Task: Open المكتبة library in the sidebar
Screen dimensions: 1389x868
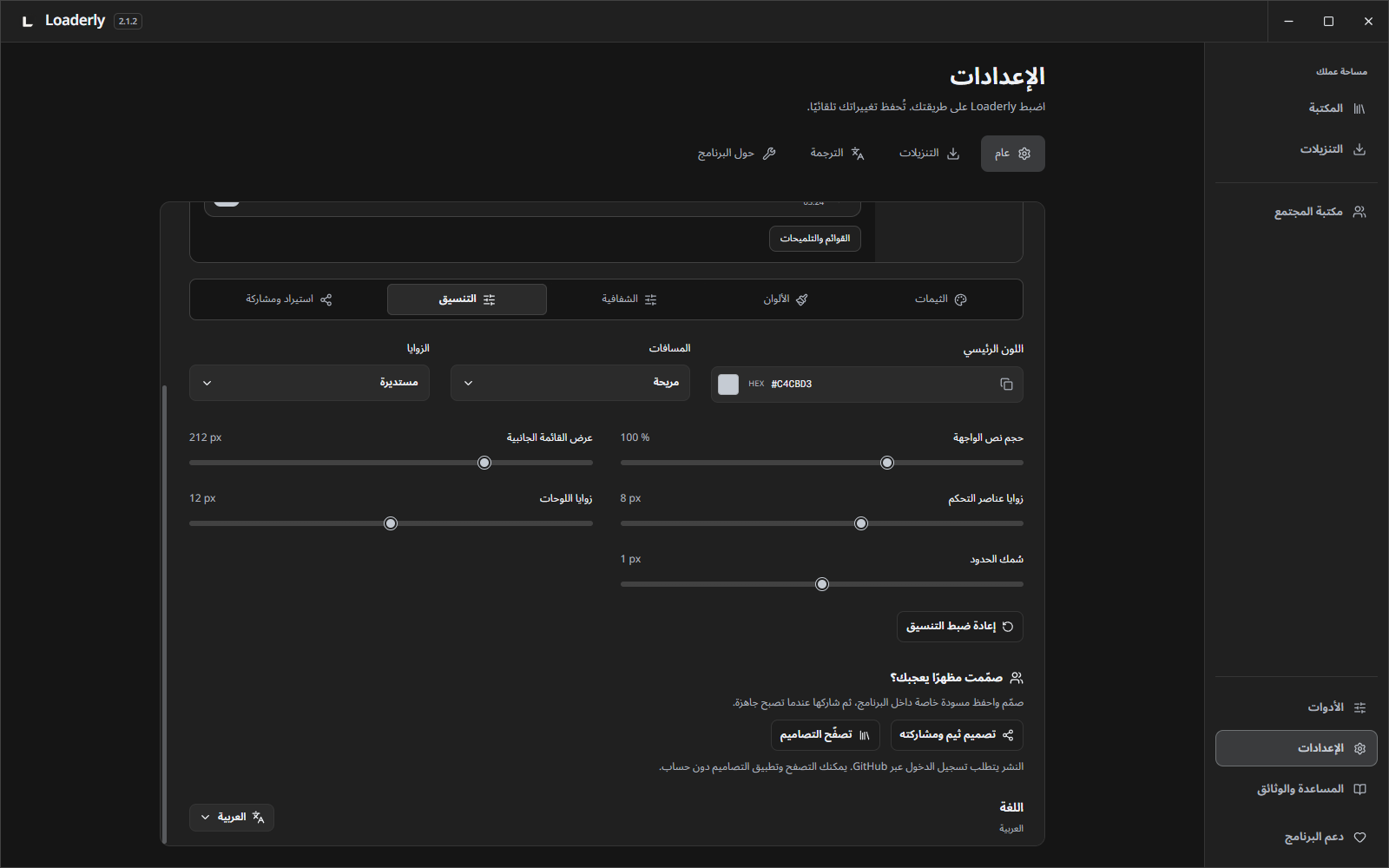Action: (x=1296, y=108)
